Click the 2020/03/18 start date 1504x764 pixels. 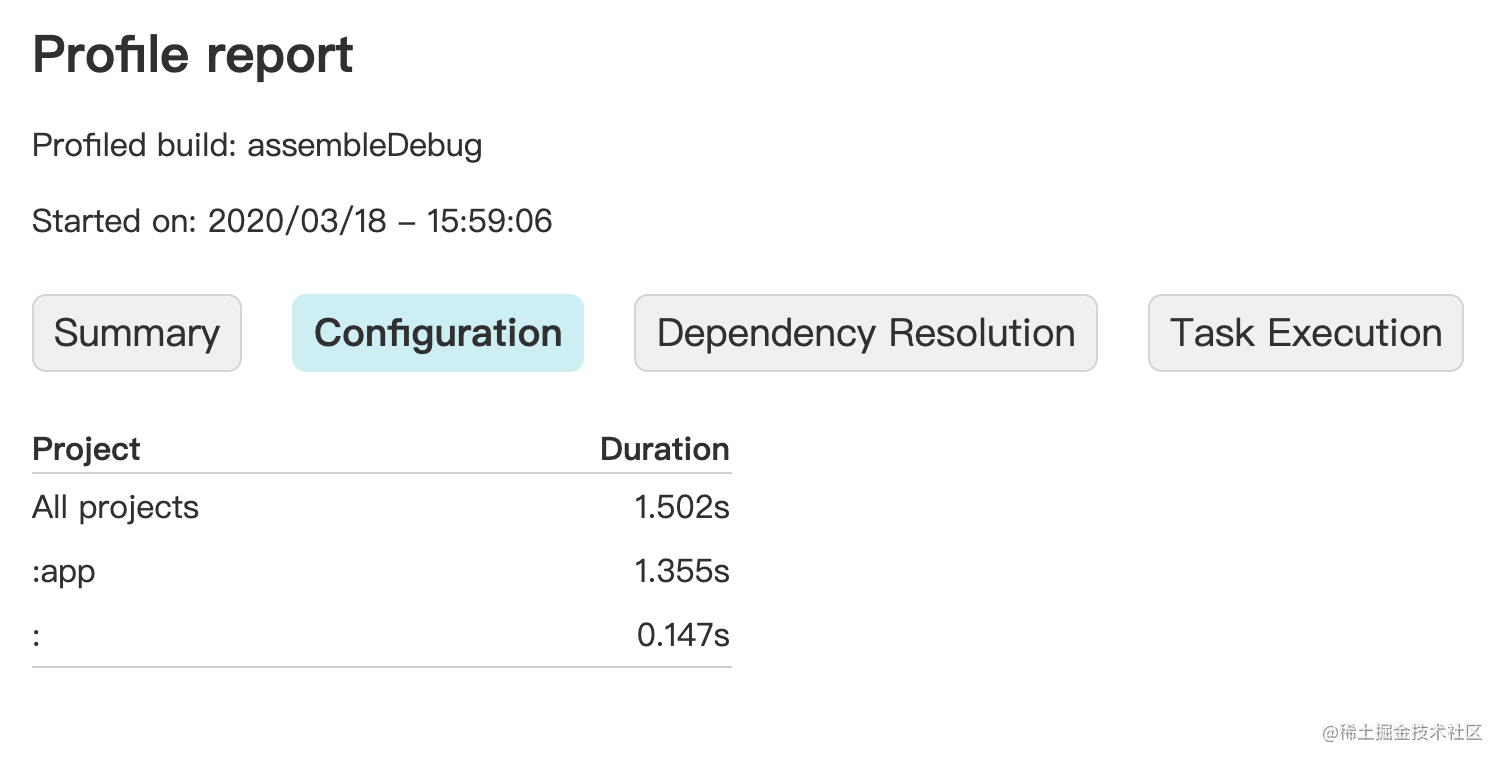[x=297, y=221]
